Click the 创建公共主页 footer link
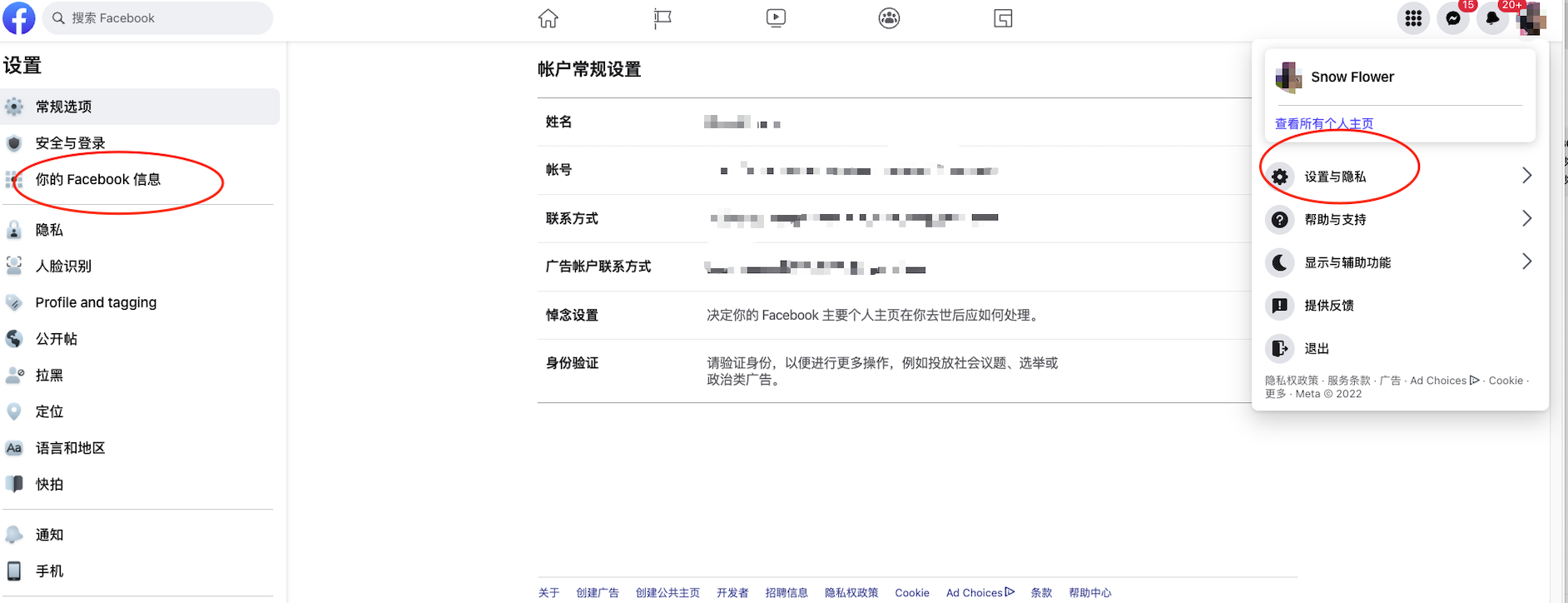 (x=667, y=593)
